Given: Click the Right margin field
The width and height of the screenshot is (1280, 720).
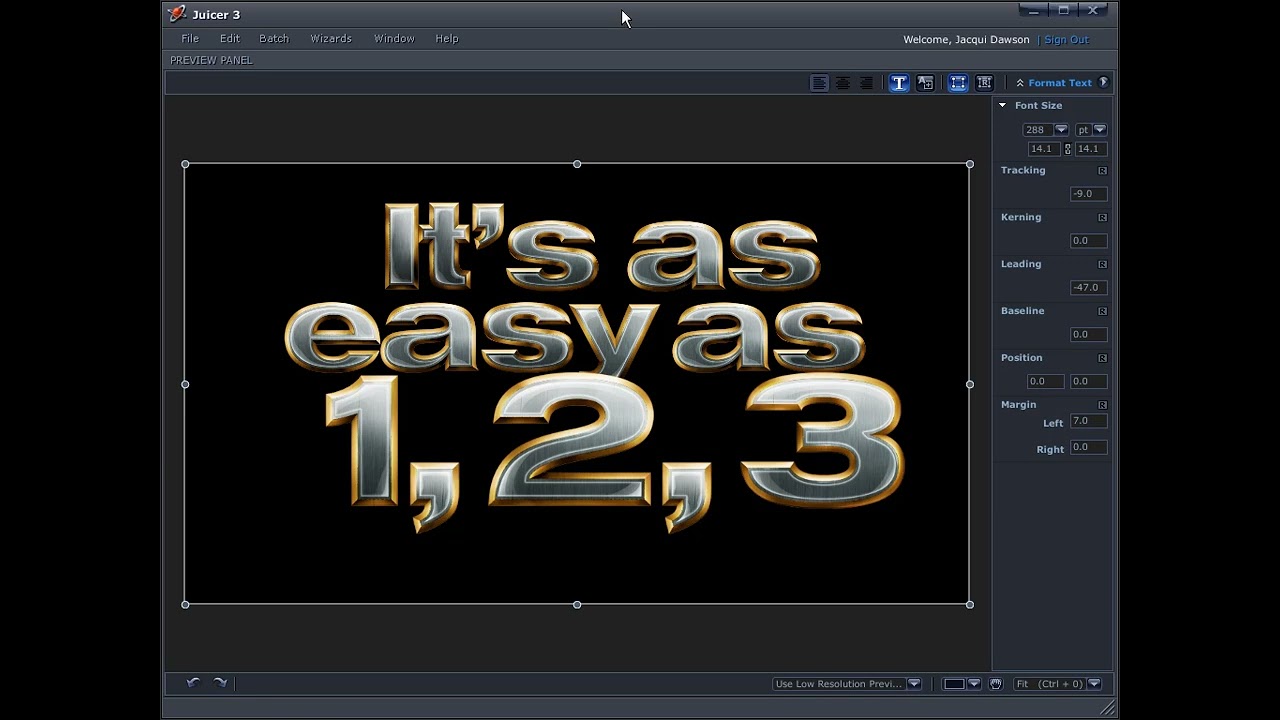Looking at the screenshot, I should click(1087, 448).
